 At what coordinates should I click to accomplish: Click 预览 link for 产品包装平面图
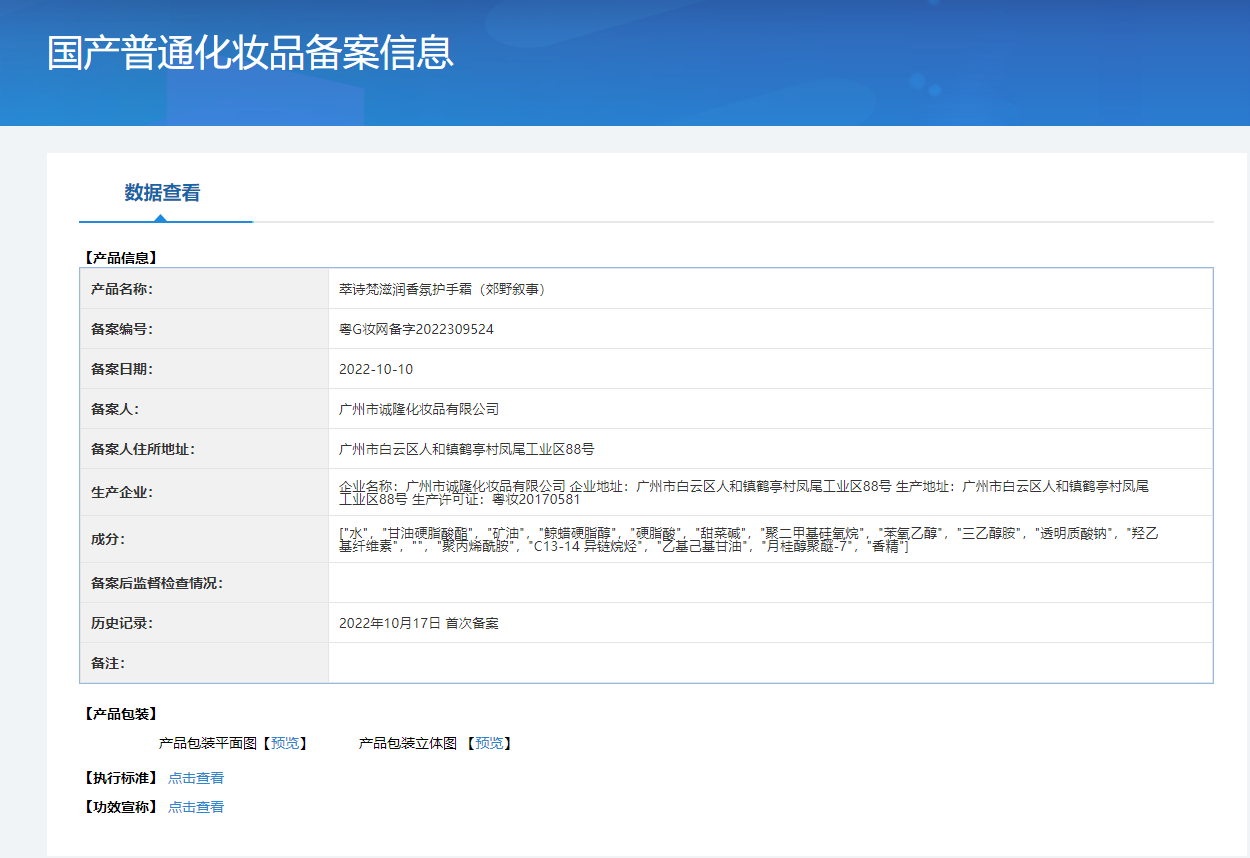pyautogui.click(x=285, y=743)
